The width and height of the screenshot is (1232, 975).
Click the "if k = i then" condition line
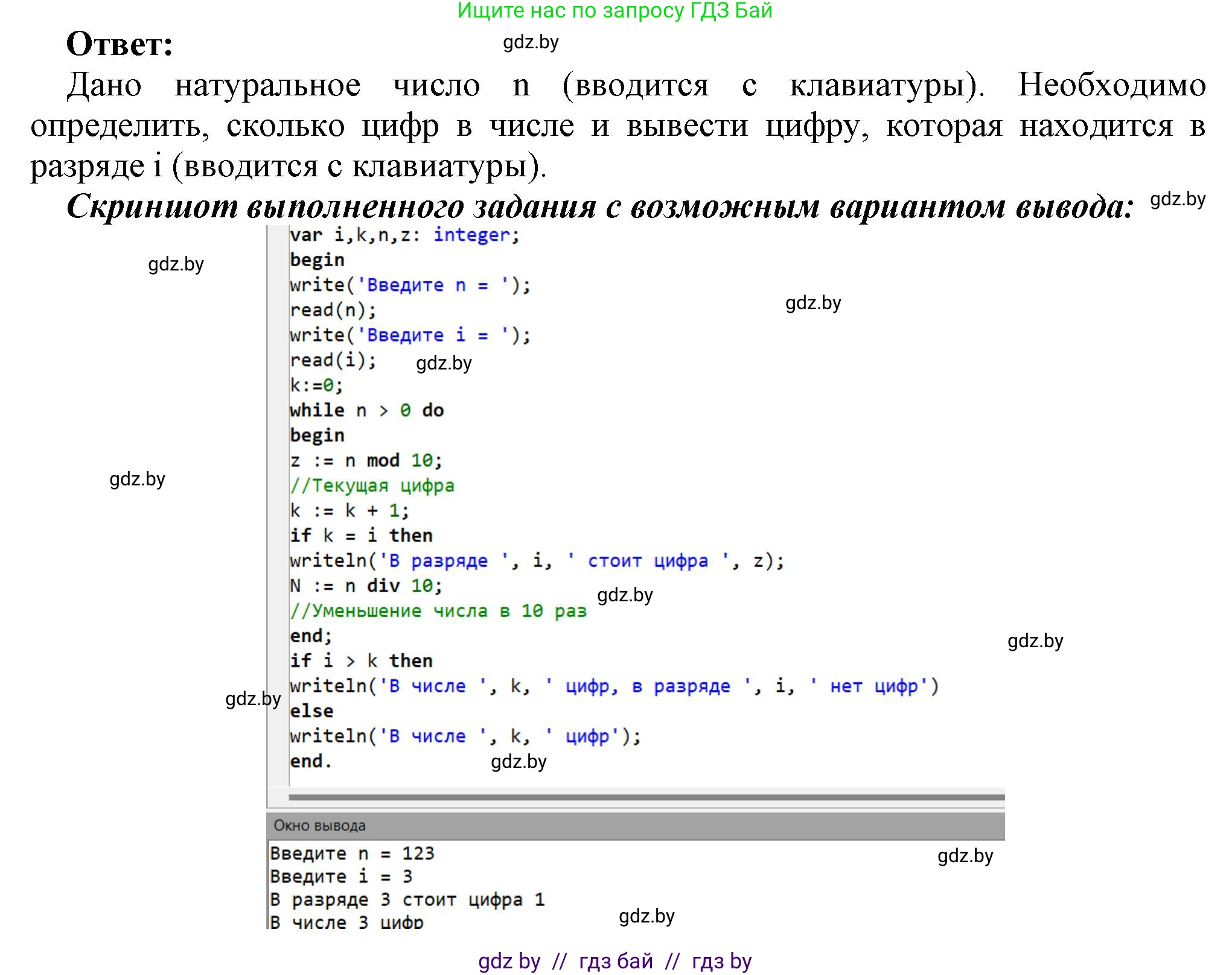[361, 535]
